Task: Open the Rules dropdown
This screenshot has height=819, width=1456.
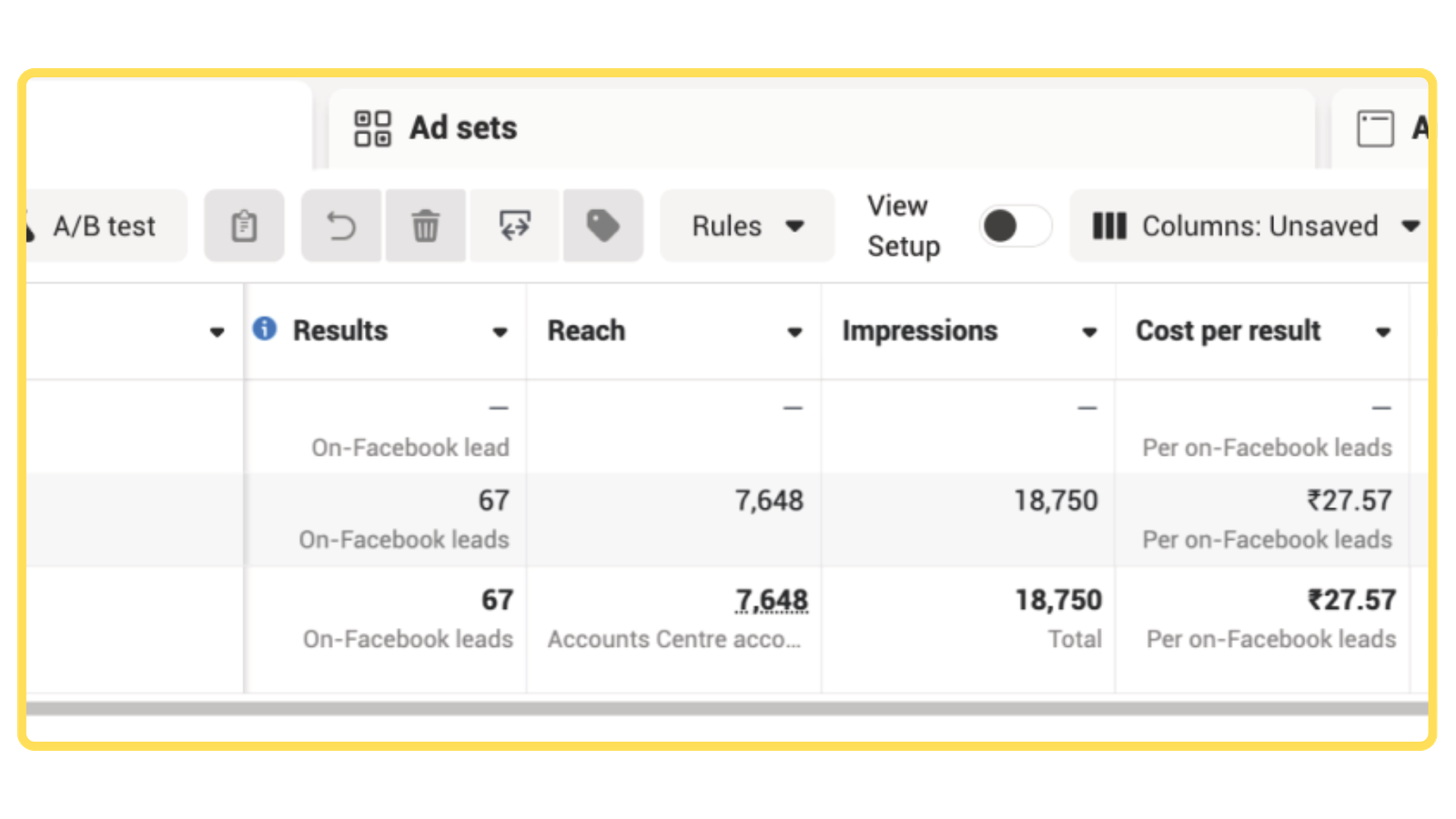Action: pos(746,226)
